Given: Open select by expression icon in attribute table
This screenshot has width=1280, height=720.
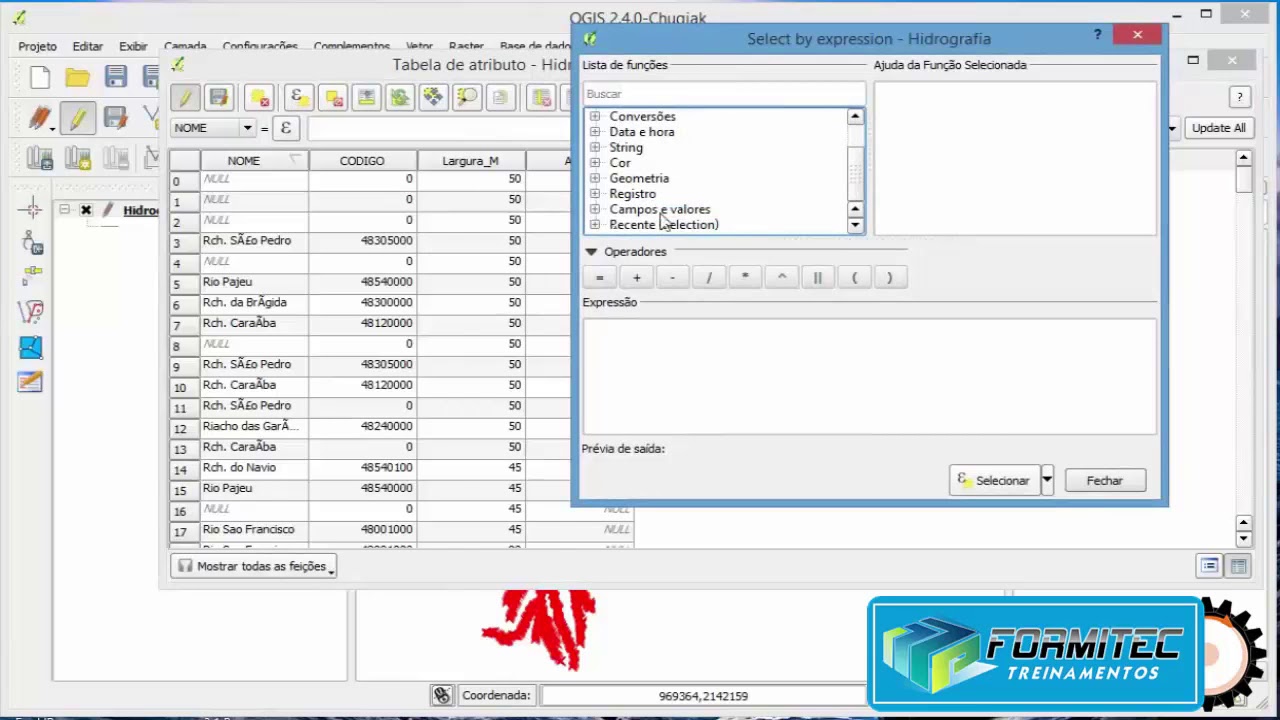Looking at the screenshot, I should pos(297,97).
